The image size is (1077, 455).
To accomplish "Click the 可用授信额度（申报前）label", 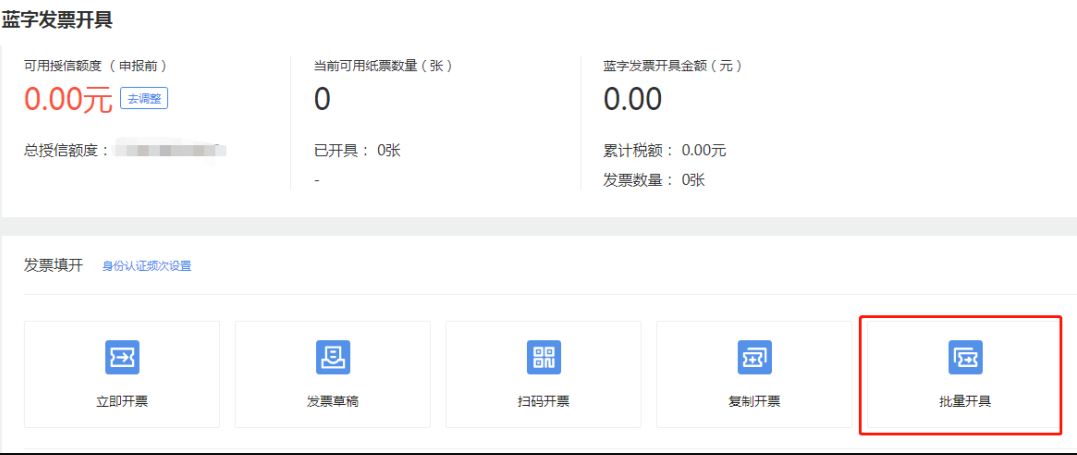I will click(x=96, y=66).
